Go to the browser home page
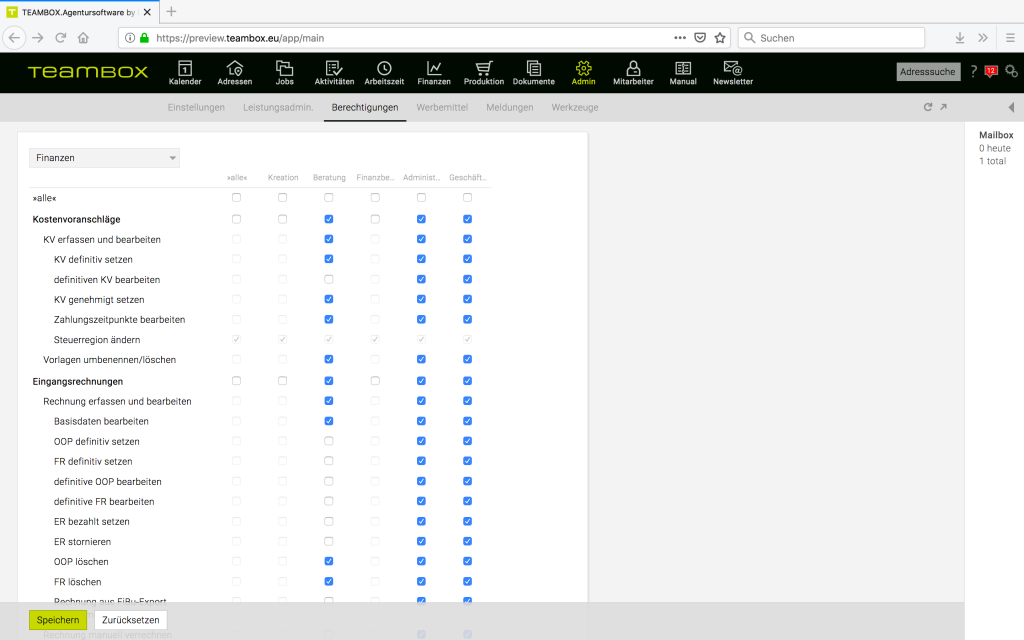This screenshot has width=1024, height=640. (83, 38)
